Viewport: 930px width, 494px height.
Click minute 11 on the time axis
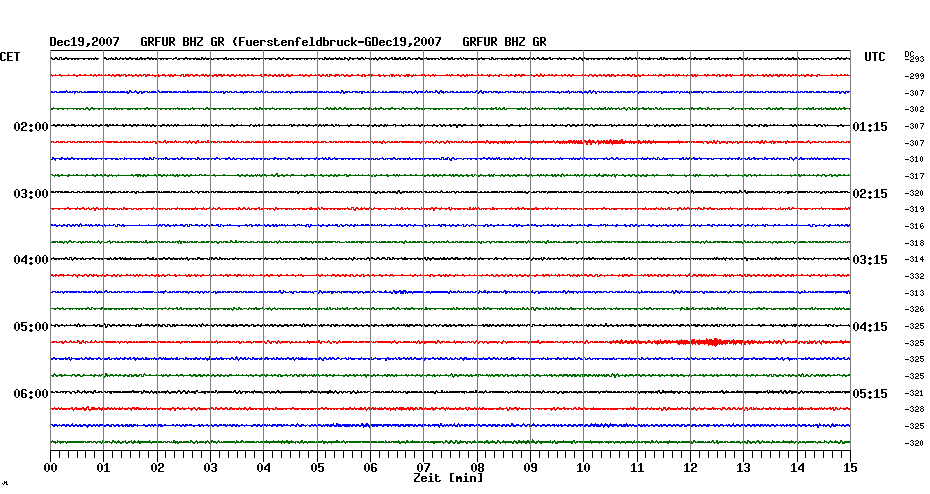click(638, 467)
